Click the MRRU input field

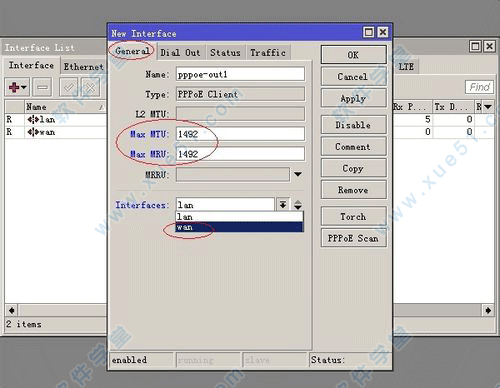point(233,174)
